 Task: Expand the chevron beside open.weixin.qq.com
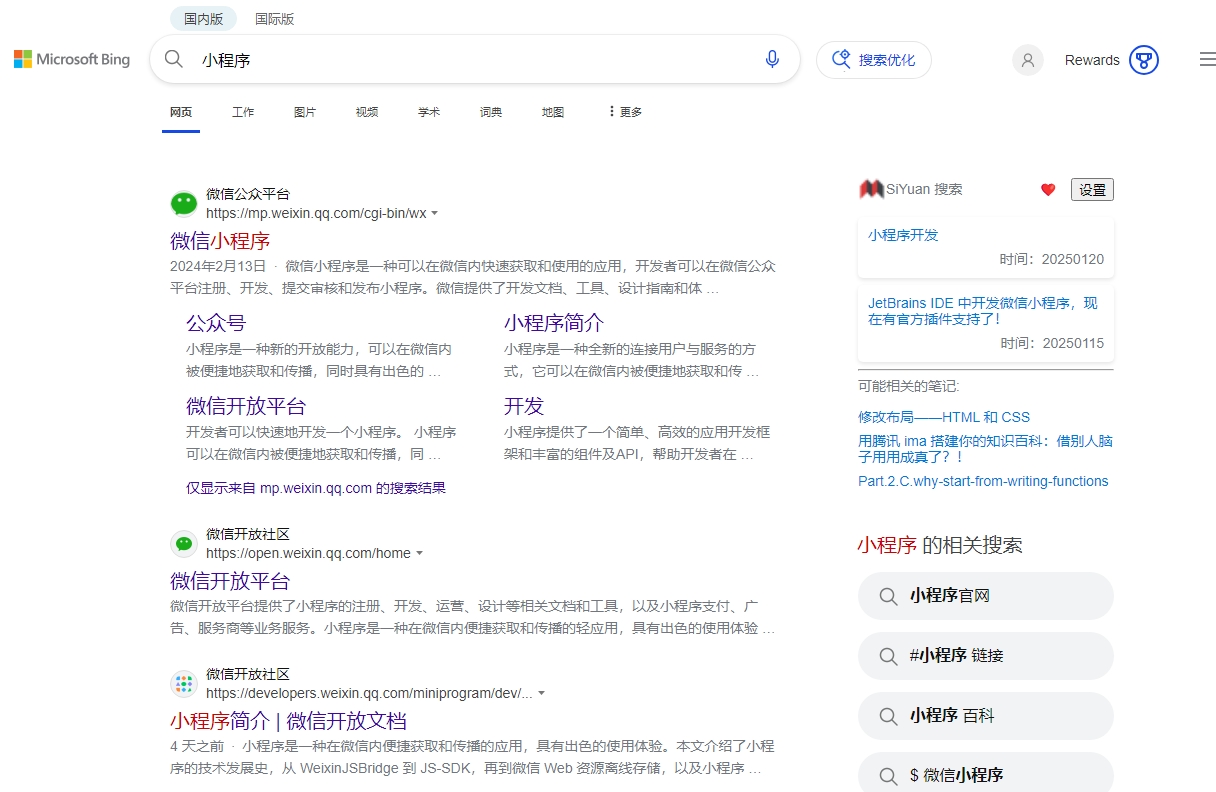419,553
